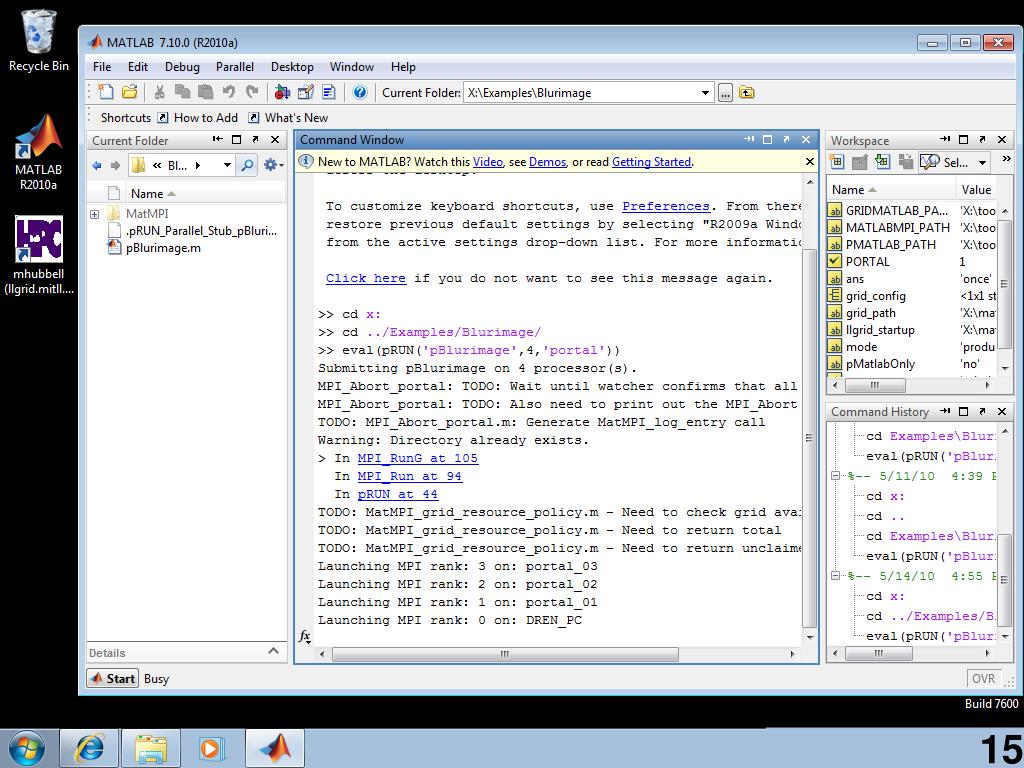Open the MPI_Run at 94 link
The width and height of the screenshot is (1024, 768).
tap(409, 476)
